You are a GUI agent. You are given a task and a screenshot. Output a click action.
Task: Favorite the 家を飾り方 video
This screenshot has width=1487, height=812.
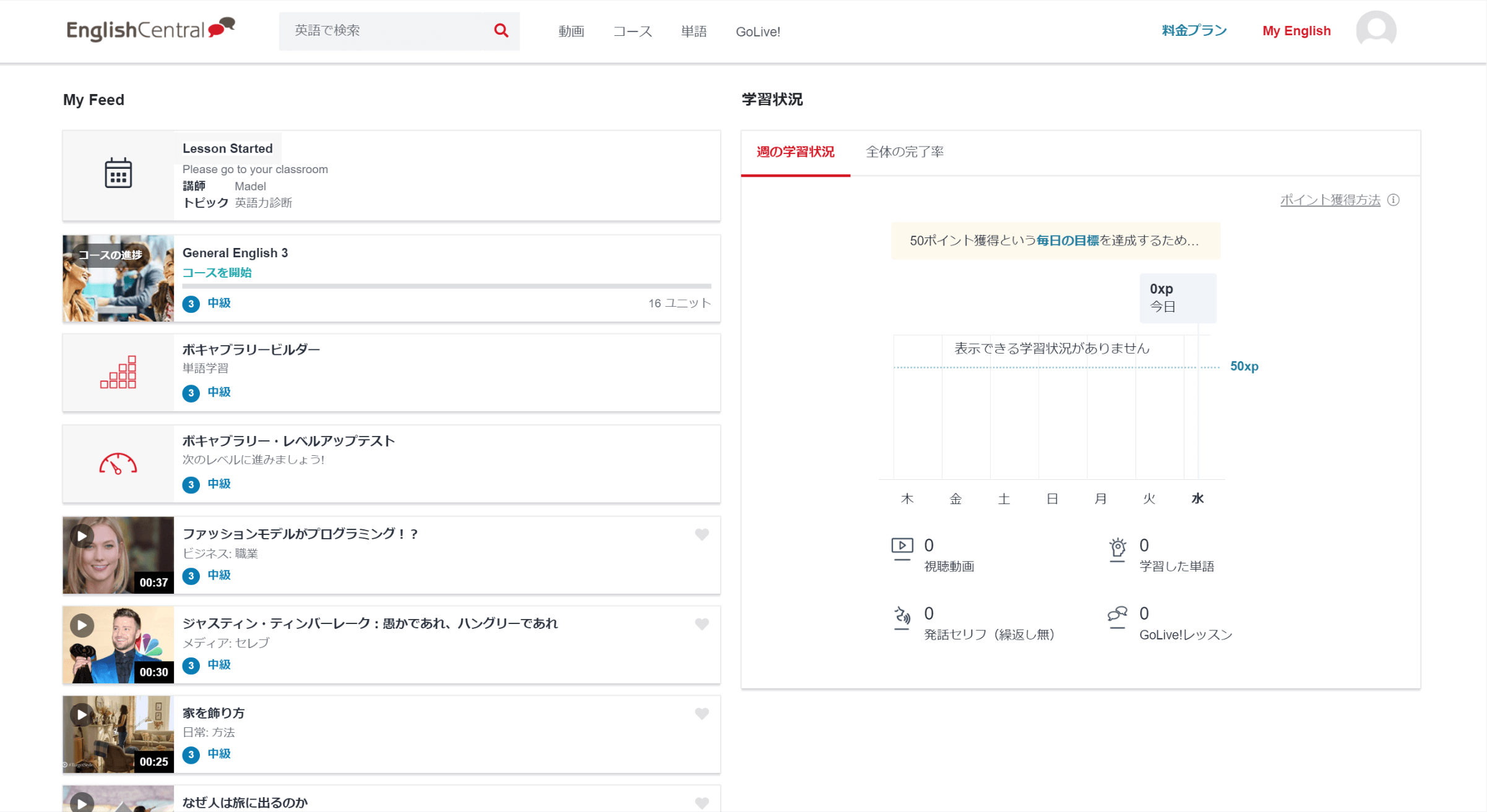[x=701, y=714]
